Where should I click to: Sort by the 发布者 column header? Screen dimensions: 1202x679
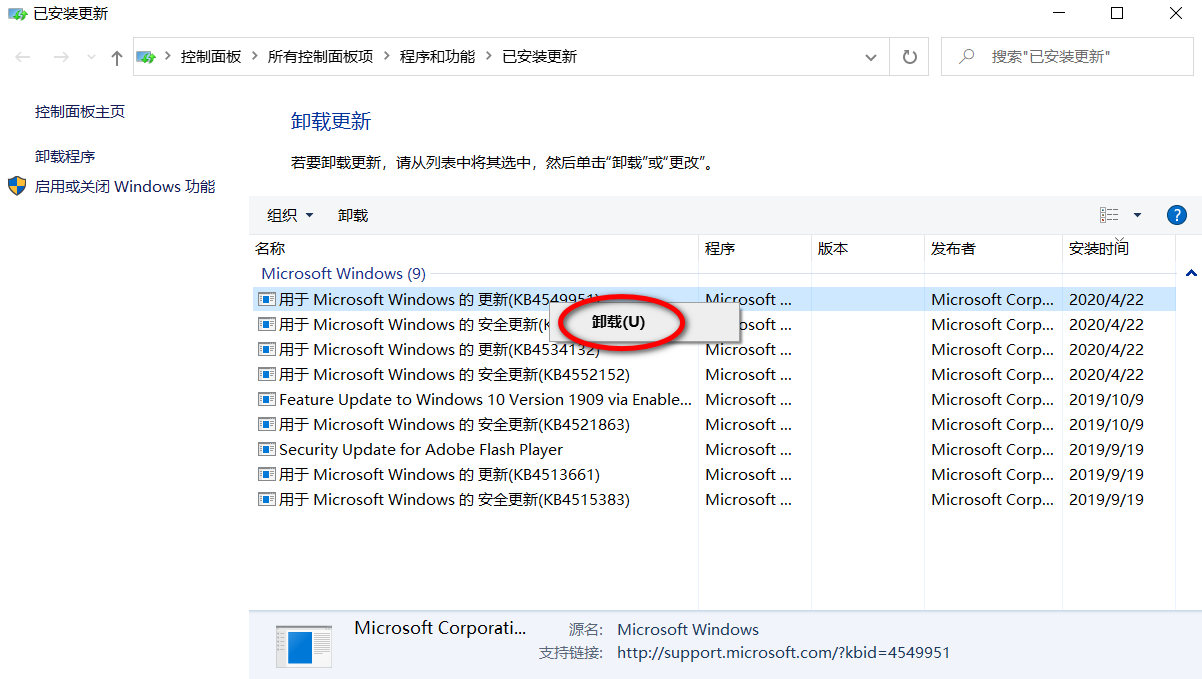(993, 248)
